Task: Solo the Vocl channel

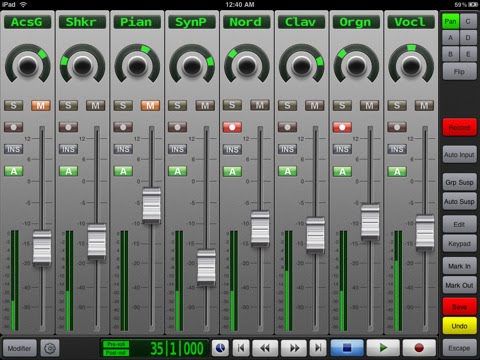Action: click(397, 106)
